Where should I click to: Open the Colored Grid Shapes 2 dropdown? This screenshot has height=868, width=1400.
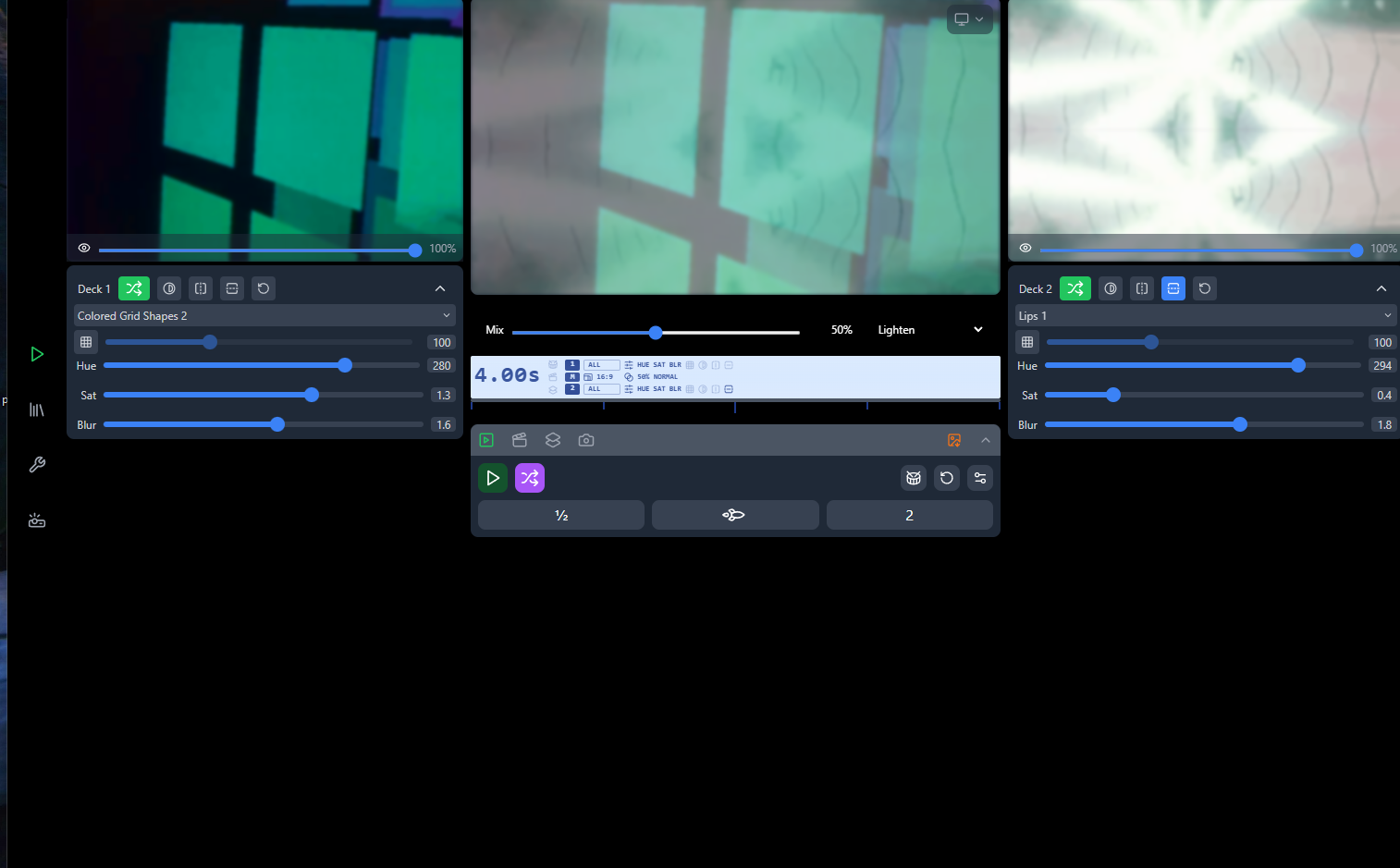(x=264, y=316)
